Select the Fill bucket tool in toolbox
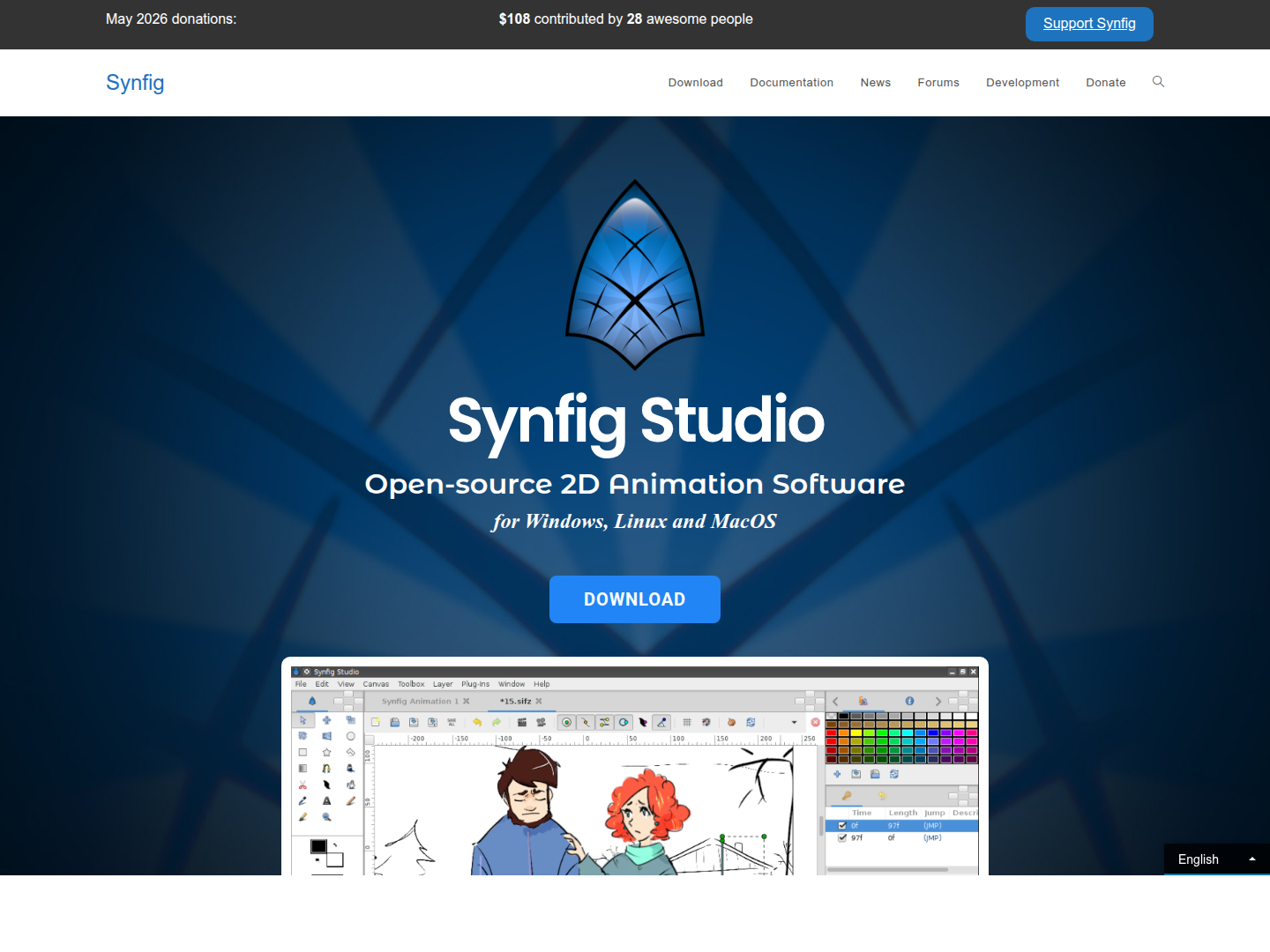Viewport: 1270px width, 952px height. [350, 769]
